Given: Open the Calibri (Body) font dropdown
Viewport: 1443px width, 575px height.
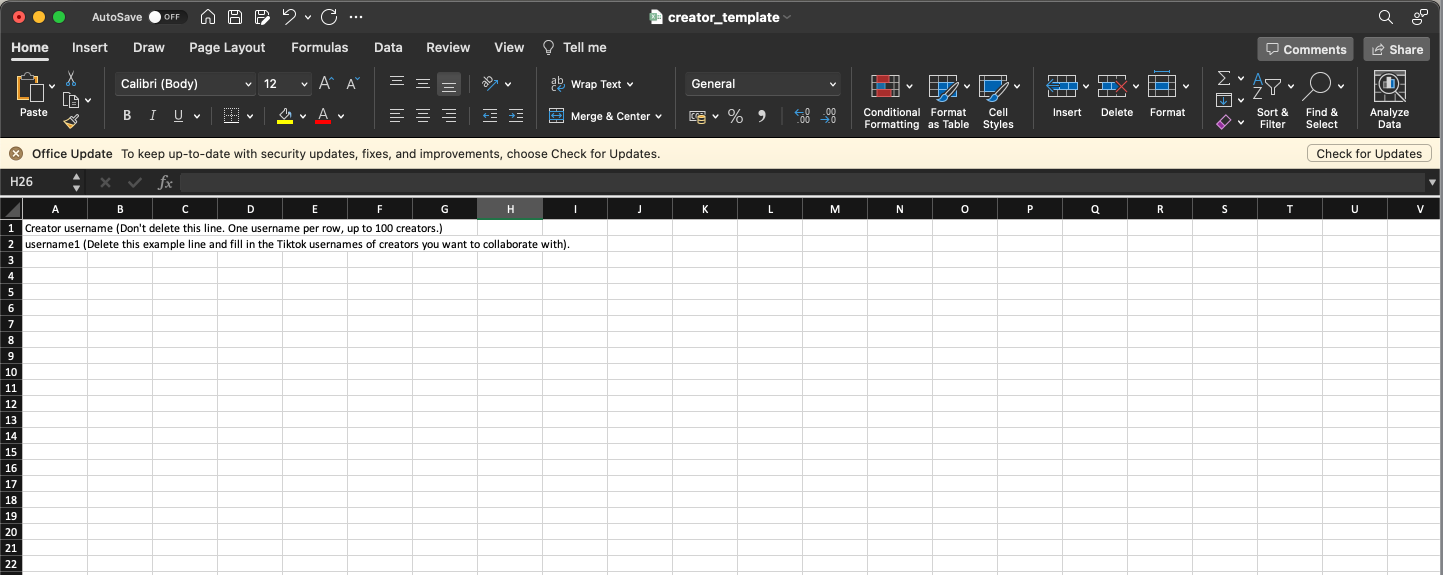Looking at the screenshot, I should click(185, 84).
